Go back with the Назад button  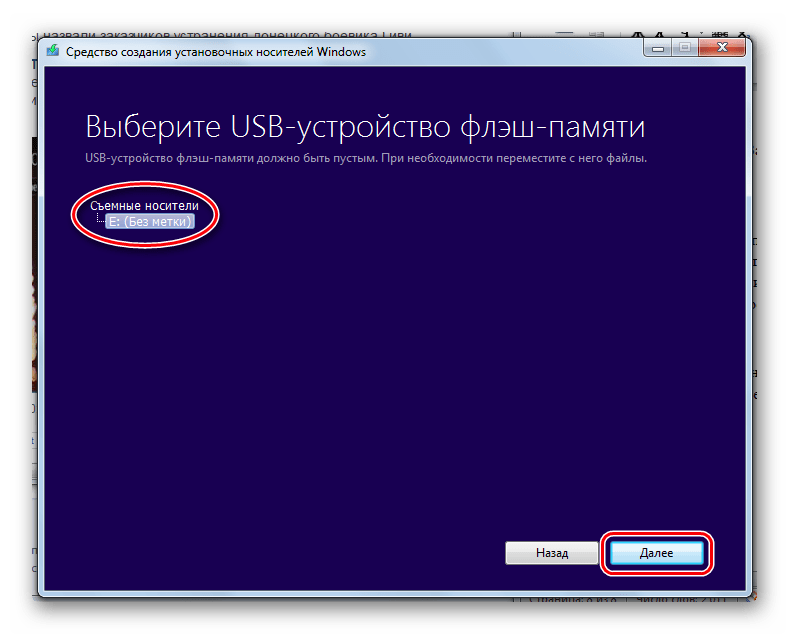click(552, 553)
